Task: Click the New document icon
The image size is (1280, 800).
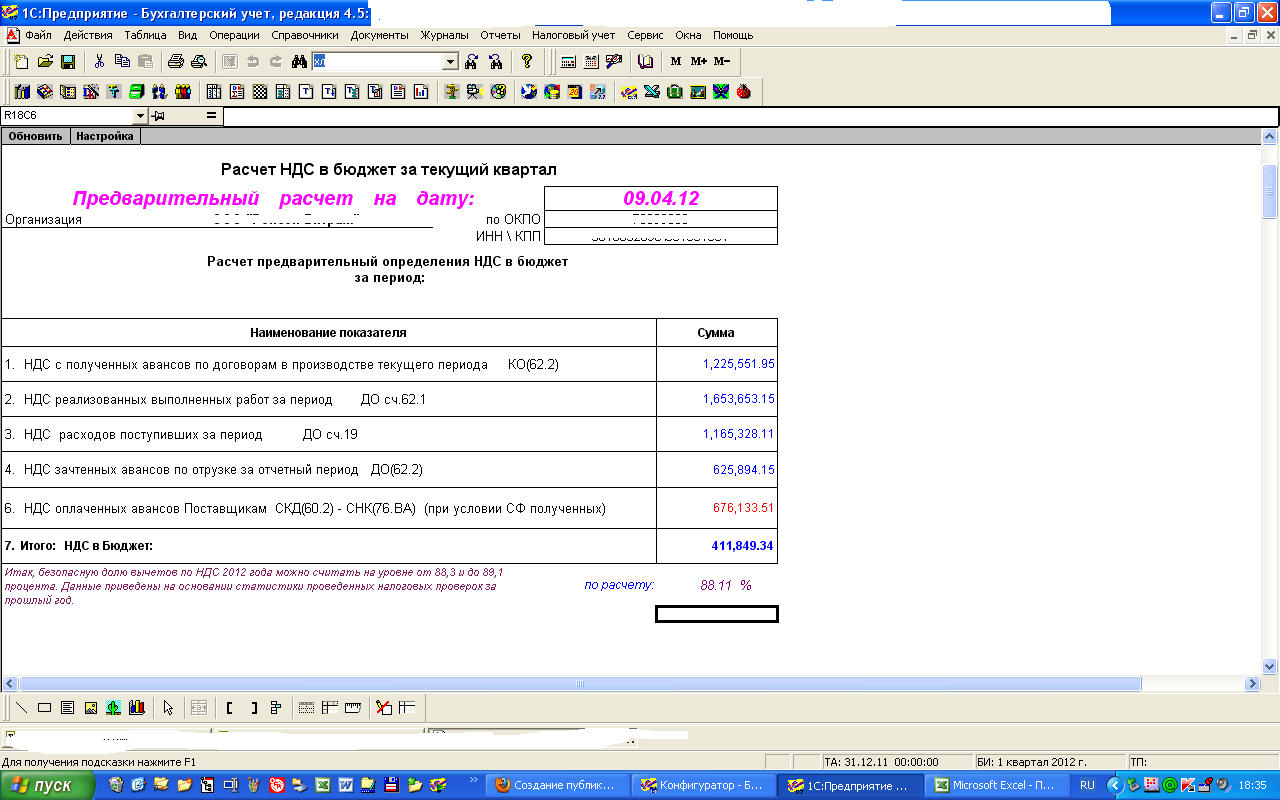Action: (22, 61)
